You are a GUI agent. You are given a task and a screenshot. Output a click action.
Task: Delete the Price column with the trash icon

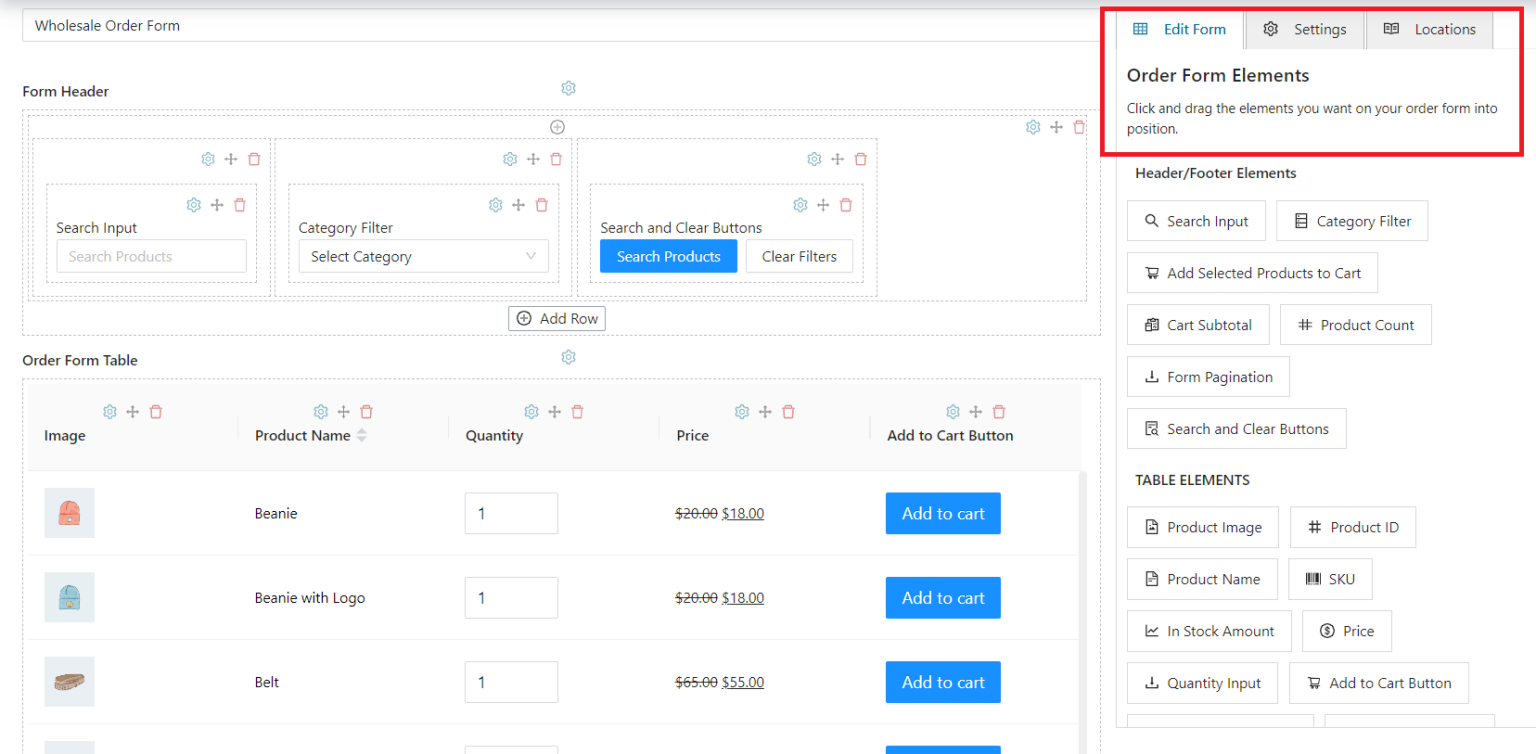788,411
